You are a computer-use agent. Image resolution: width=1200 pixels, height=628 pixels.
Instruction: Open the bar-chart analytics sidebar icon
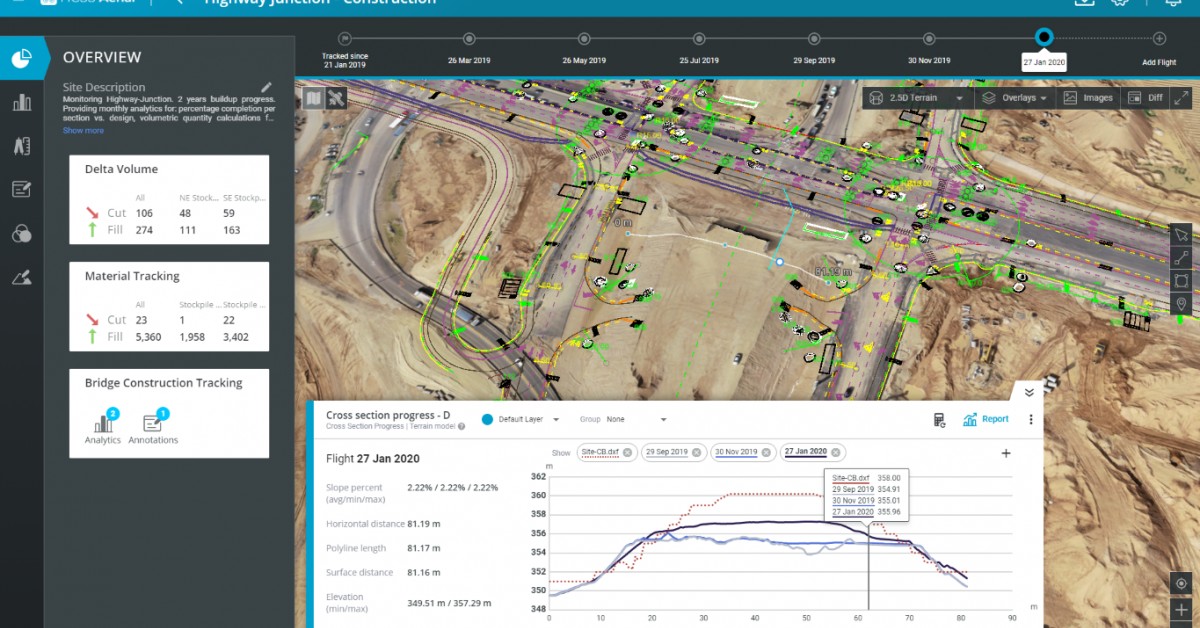coord(22,102)
